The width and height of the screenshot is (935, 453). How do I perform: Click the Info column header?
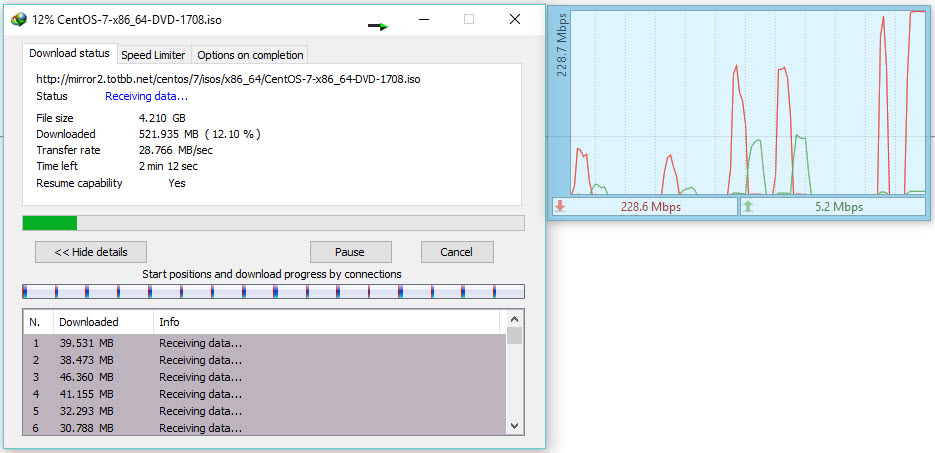pyautogui.click(x=326, y=322)
